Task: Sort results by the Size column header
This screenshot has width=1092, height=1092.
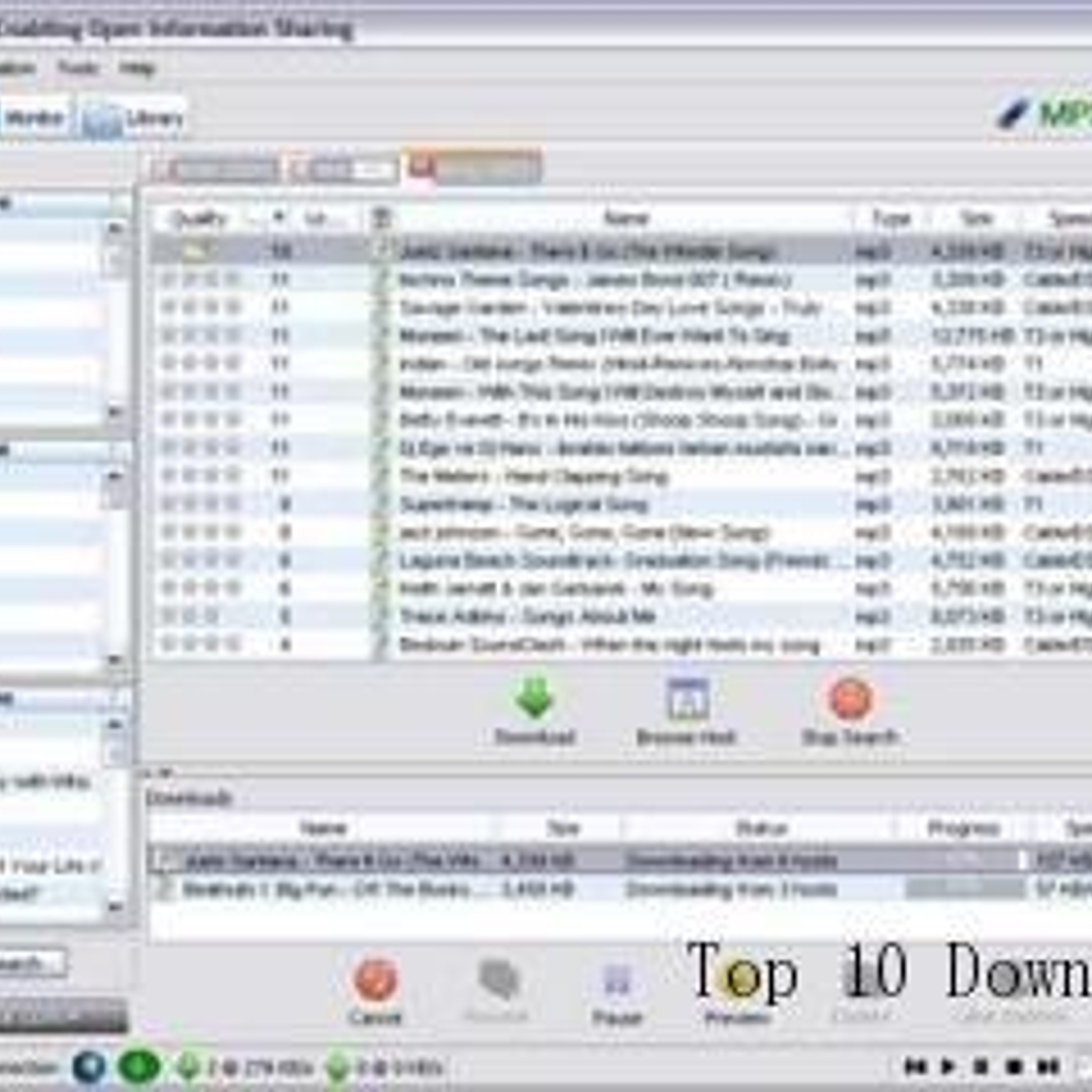Action: [x=977, y=218]
